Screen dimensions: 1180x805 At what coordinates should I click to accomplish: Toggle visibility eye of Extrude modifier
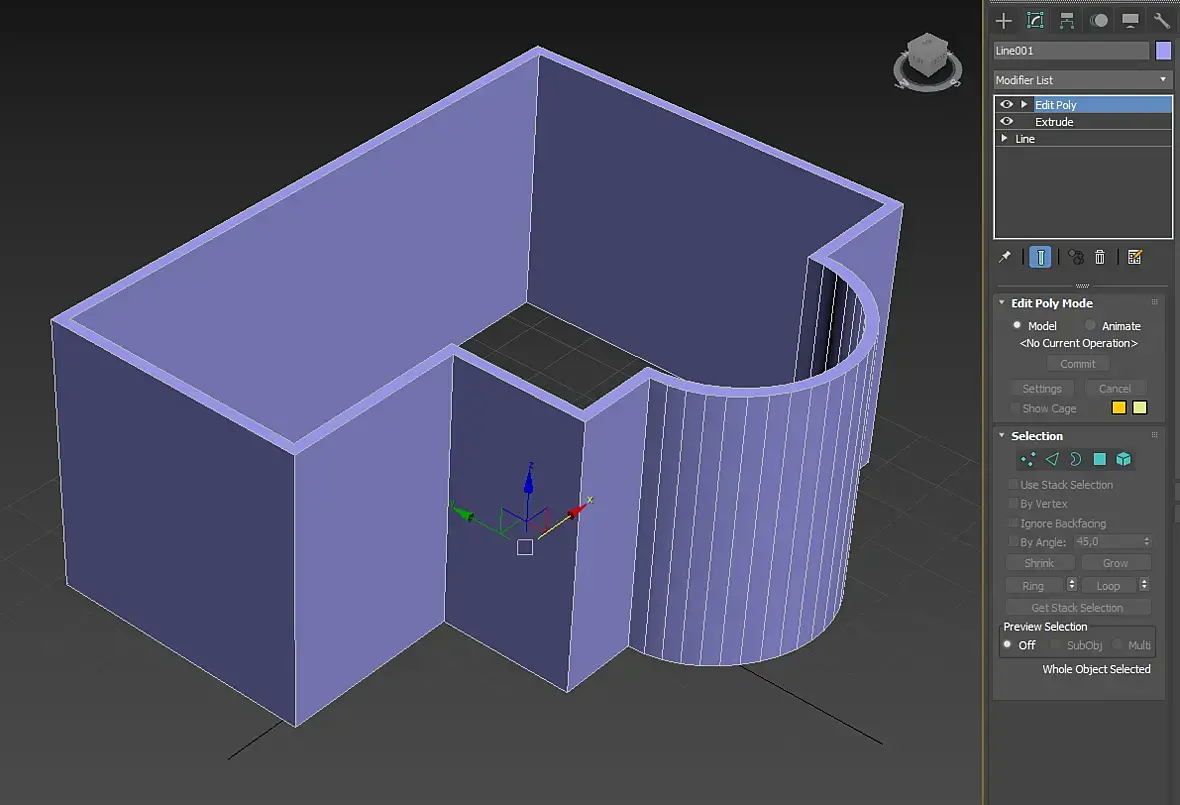[x=1006, y=121]
